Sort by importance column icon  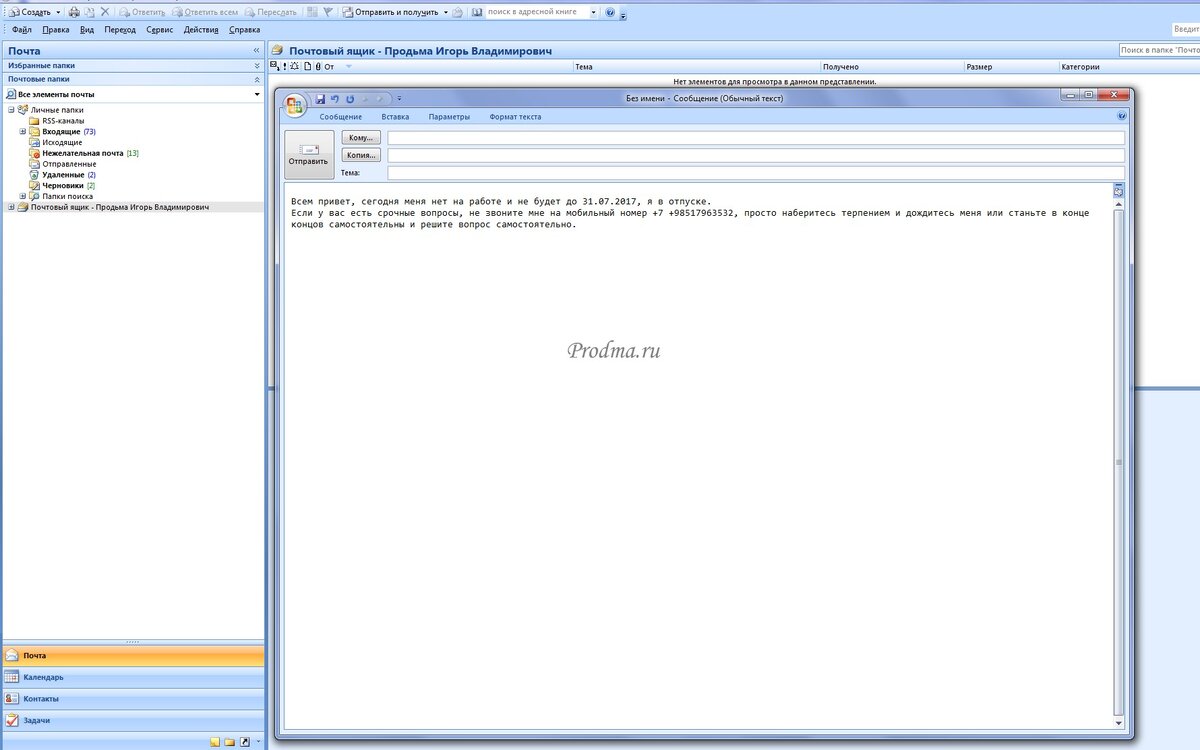285,67
